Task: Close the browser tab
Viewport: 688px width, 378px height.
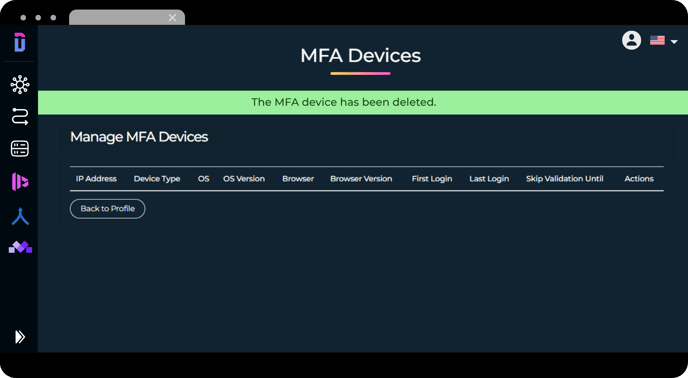Action: coord(172,18)
